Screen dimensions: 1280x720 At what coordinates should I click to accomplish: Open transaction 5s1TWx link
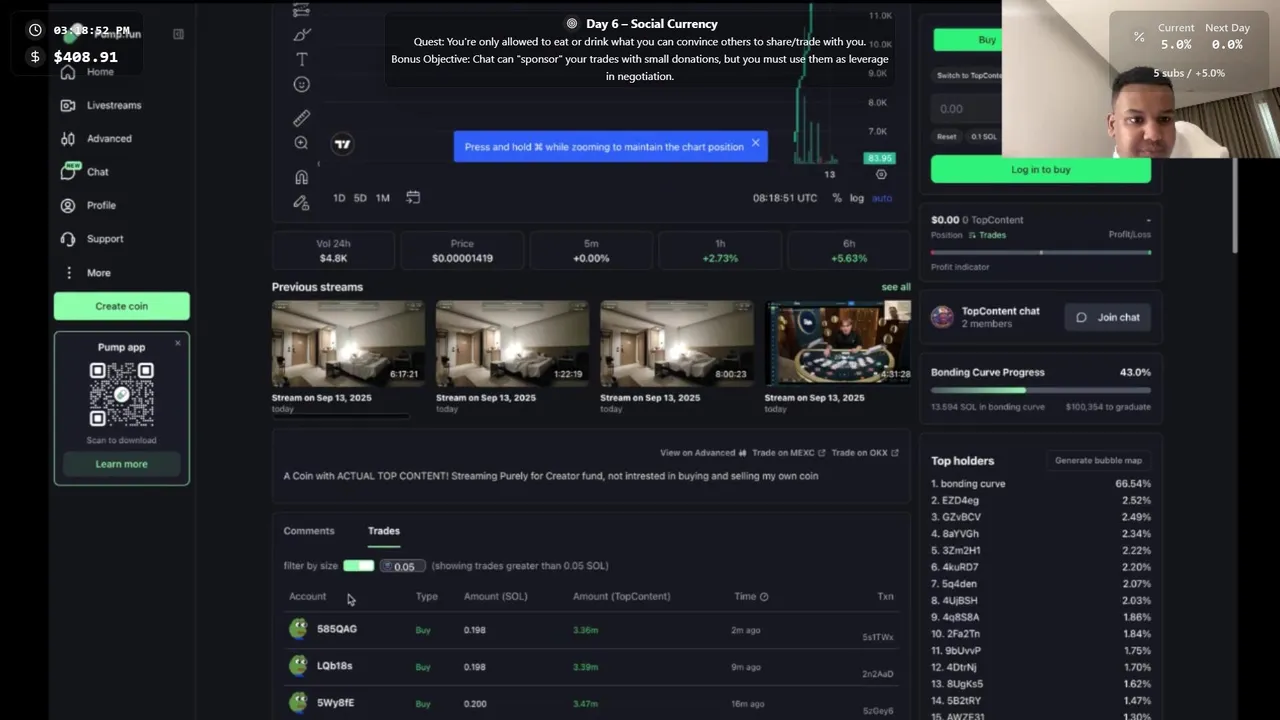click(878, 637)
